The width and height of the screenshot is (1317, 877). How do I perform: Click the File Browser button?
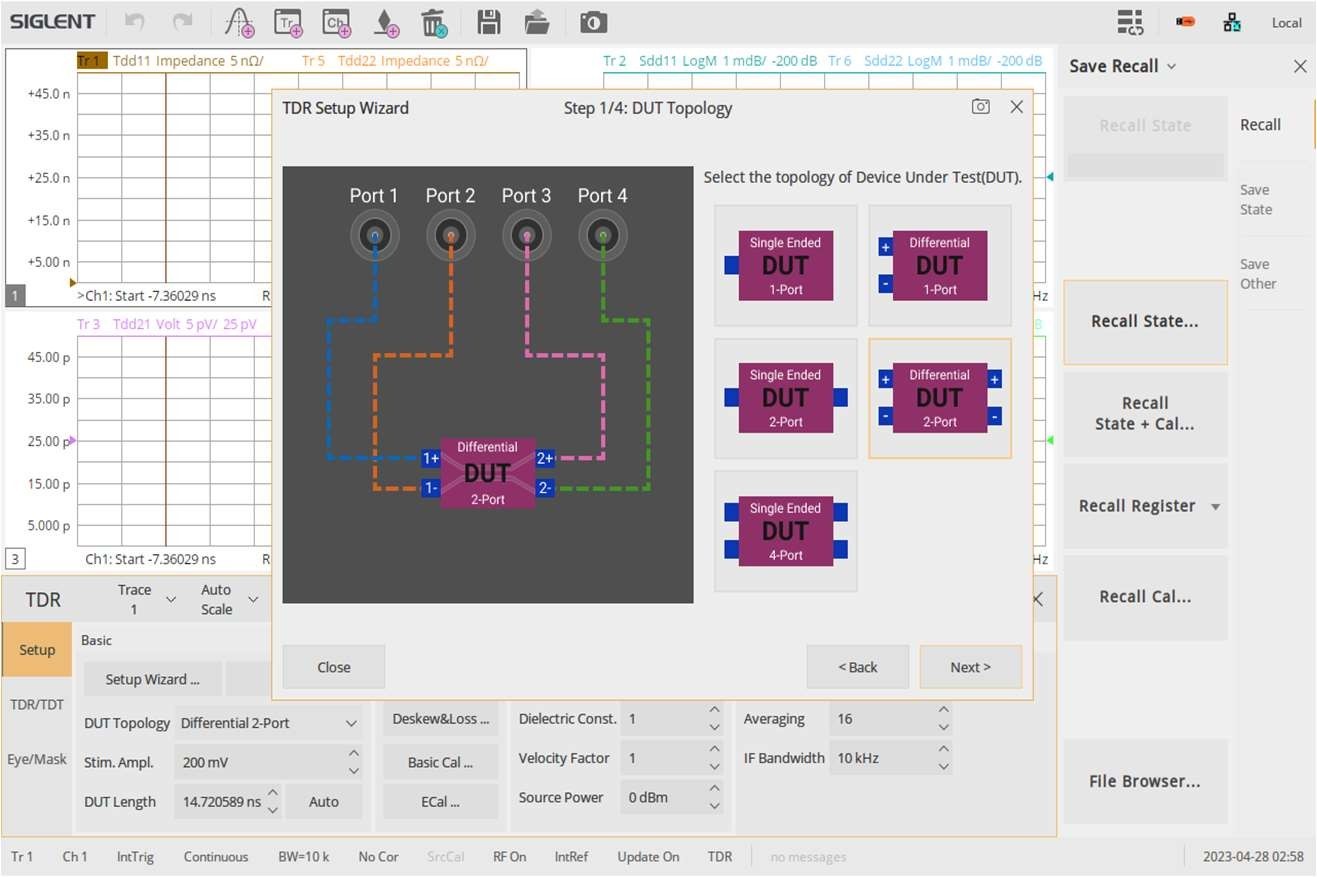[1144, 781]
